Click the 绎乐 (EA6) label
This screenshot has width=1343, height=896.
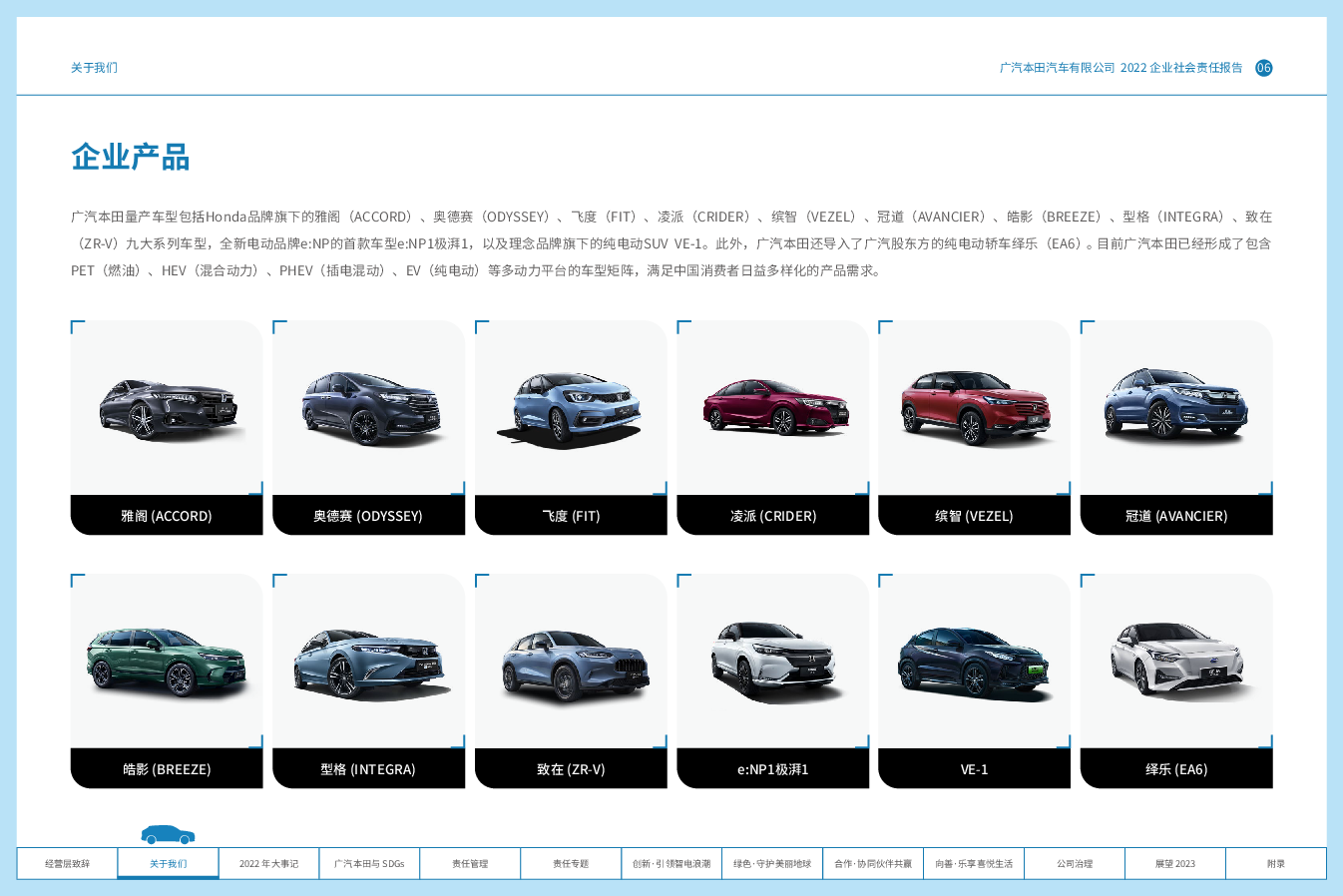click(x=1176, y=769)
